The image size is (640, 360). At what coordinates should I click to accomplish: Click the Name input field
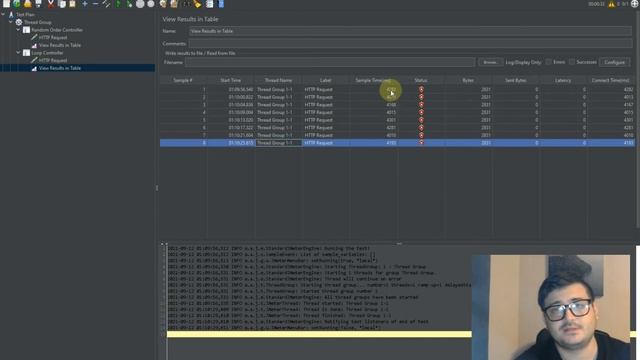[410, 31]
